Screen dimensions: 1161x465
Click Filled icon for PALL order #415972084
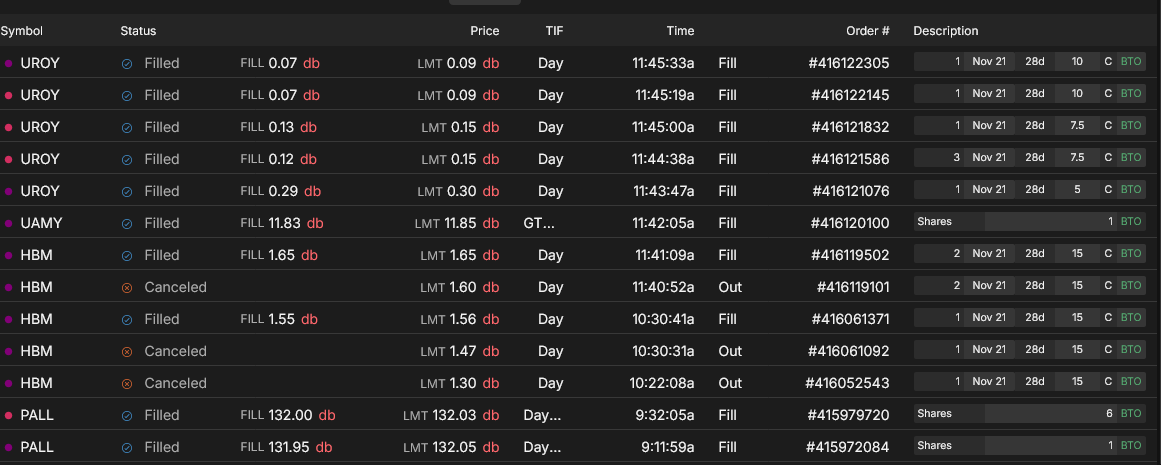pyautogui.click(x=127, y=447)
